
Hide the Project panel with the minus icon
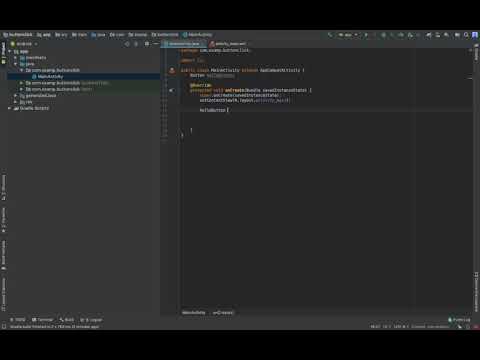coord(156,44)
